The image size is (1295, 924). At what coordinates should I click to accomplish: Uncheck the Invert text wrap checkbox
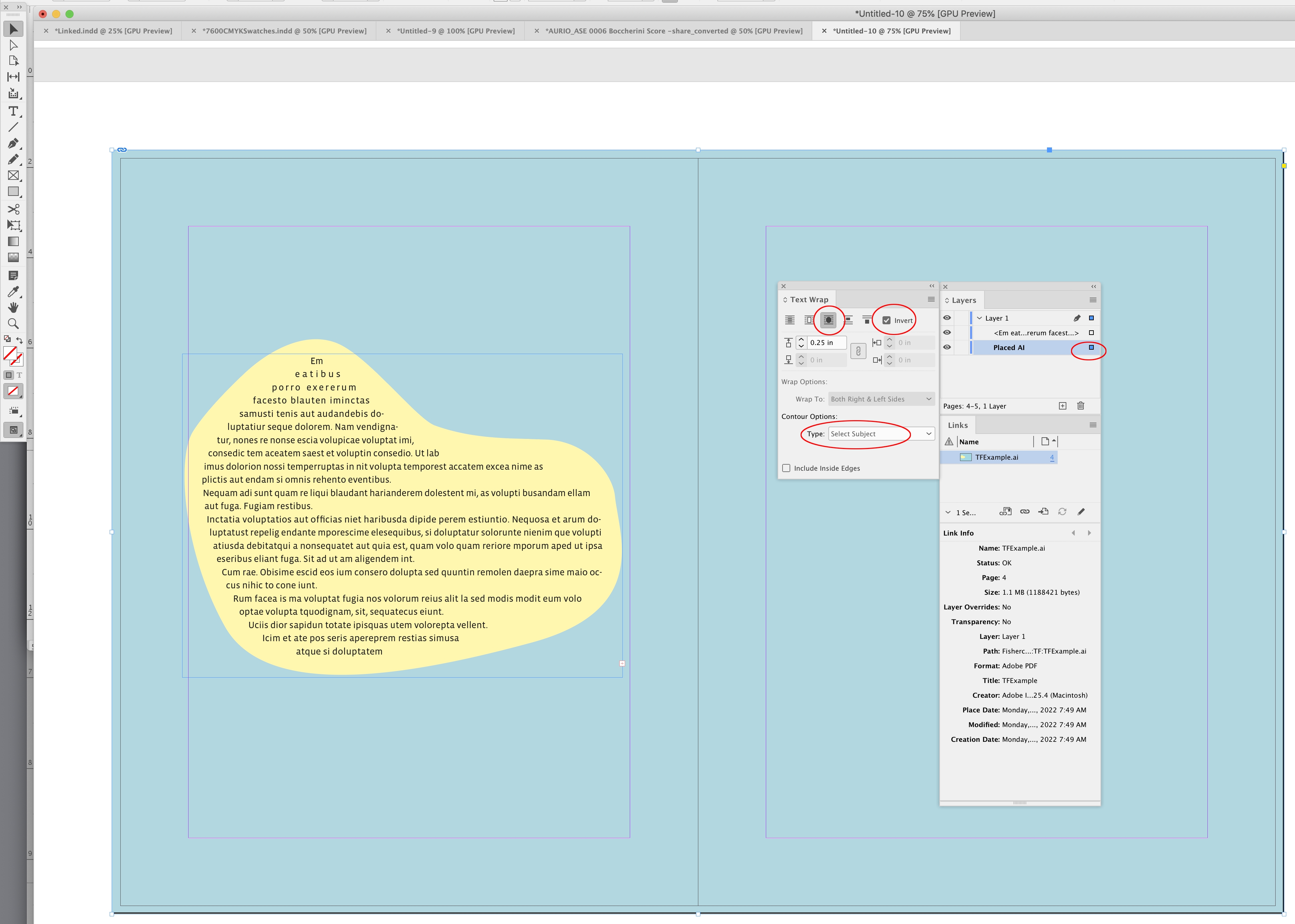886,320
